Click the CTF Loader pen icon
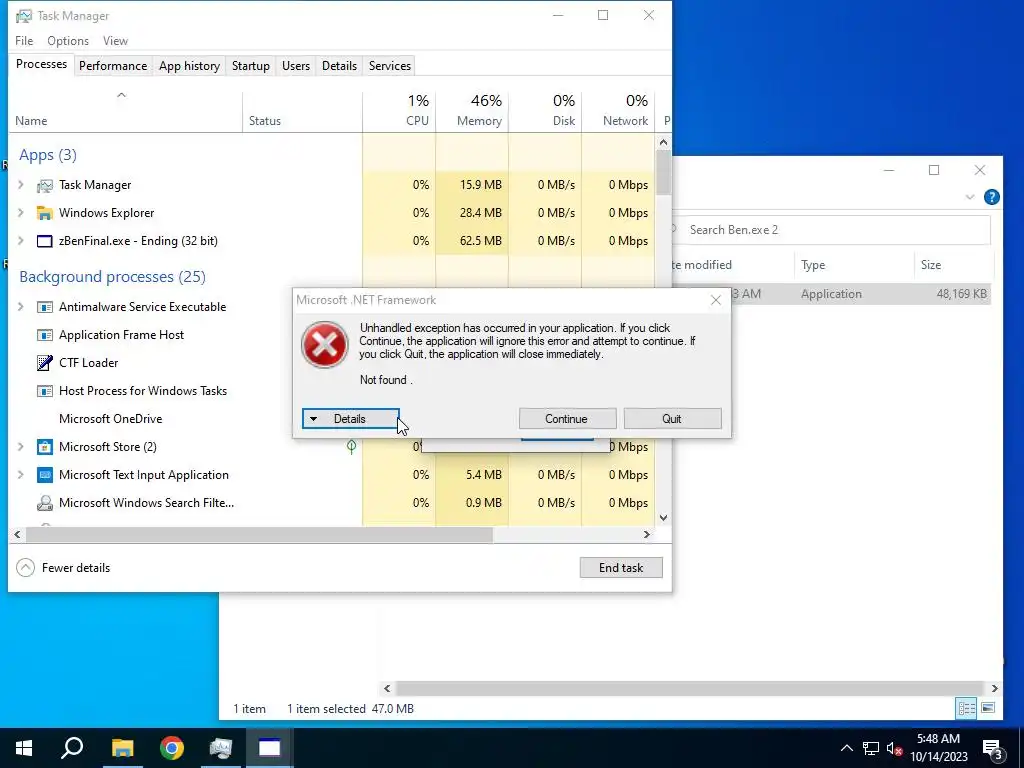 (x=44, y=363)
